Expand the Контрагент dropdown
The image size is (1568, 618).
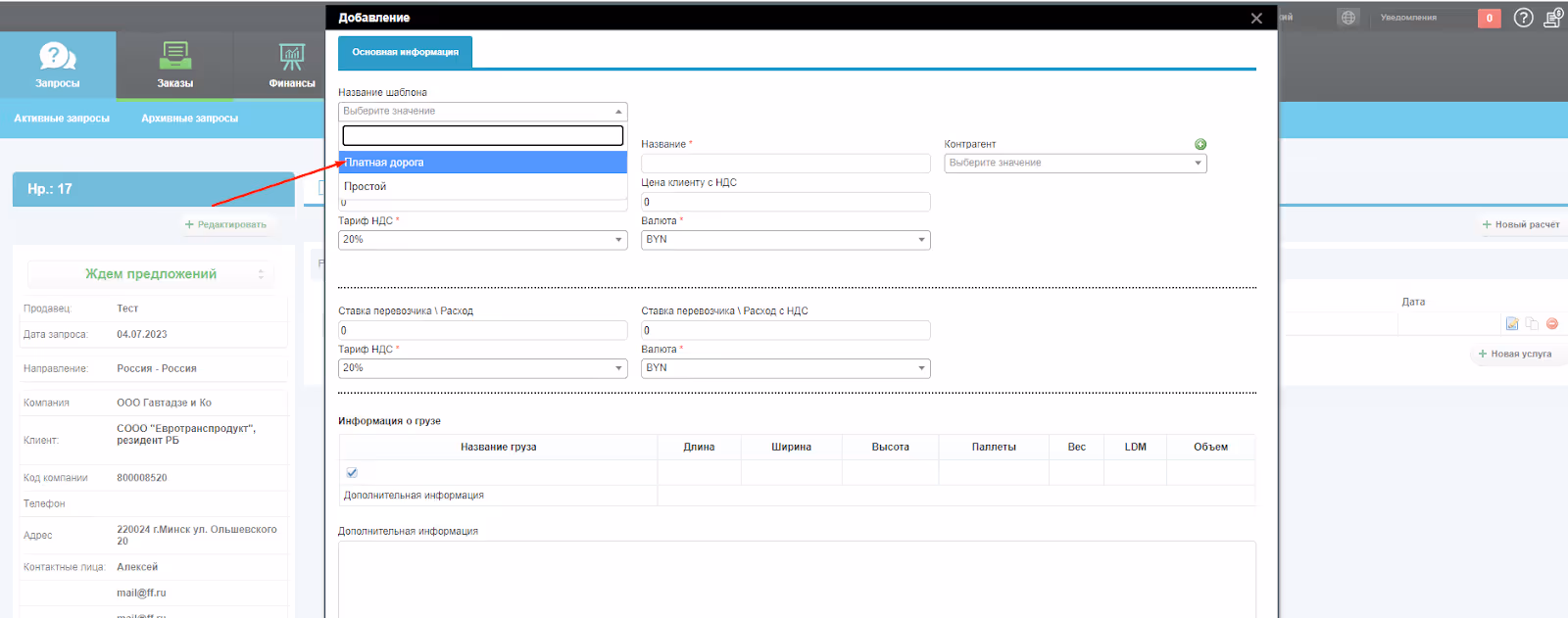(x=1075, y=164)
